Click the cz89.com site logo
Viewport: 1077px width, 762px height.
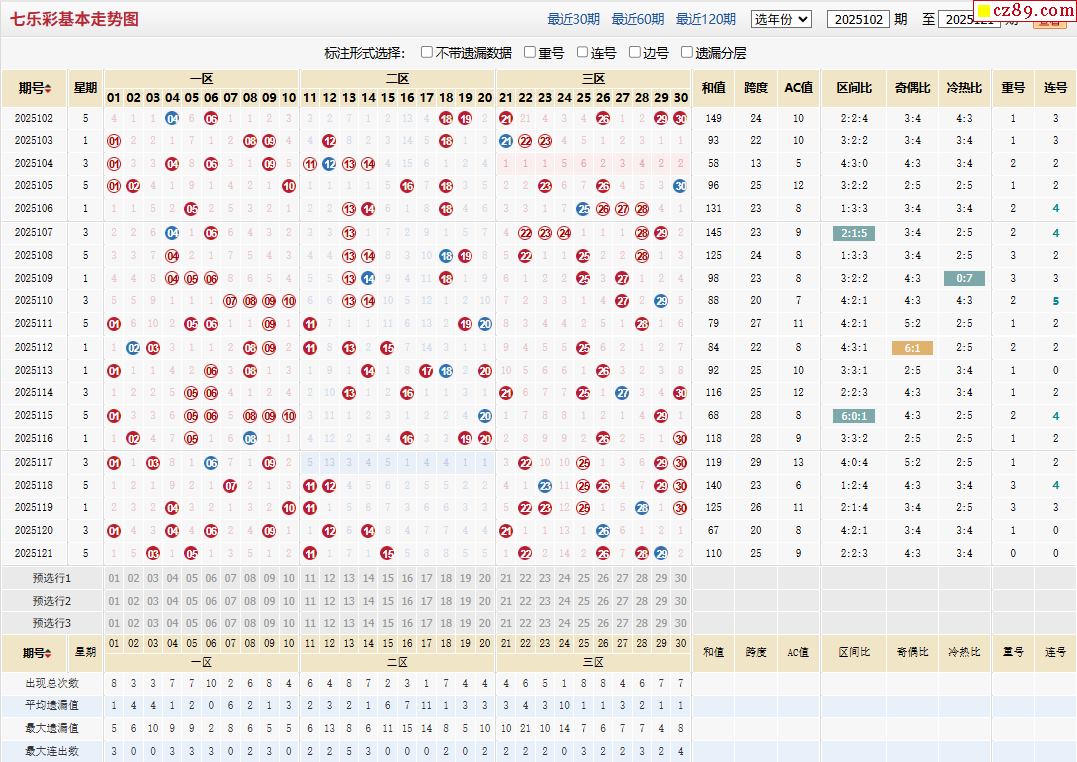(x=1030, y=12)
